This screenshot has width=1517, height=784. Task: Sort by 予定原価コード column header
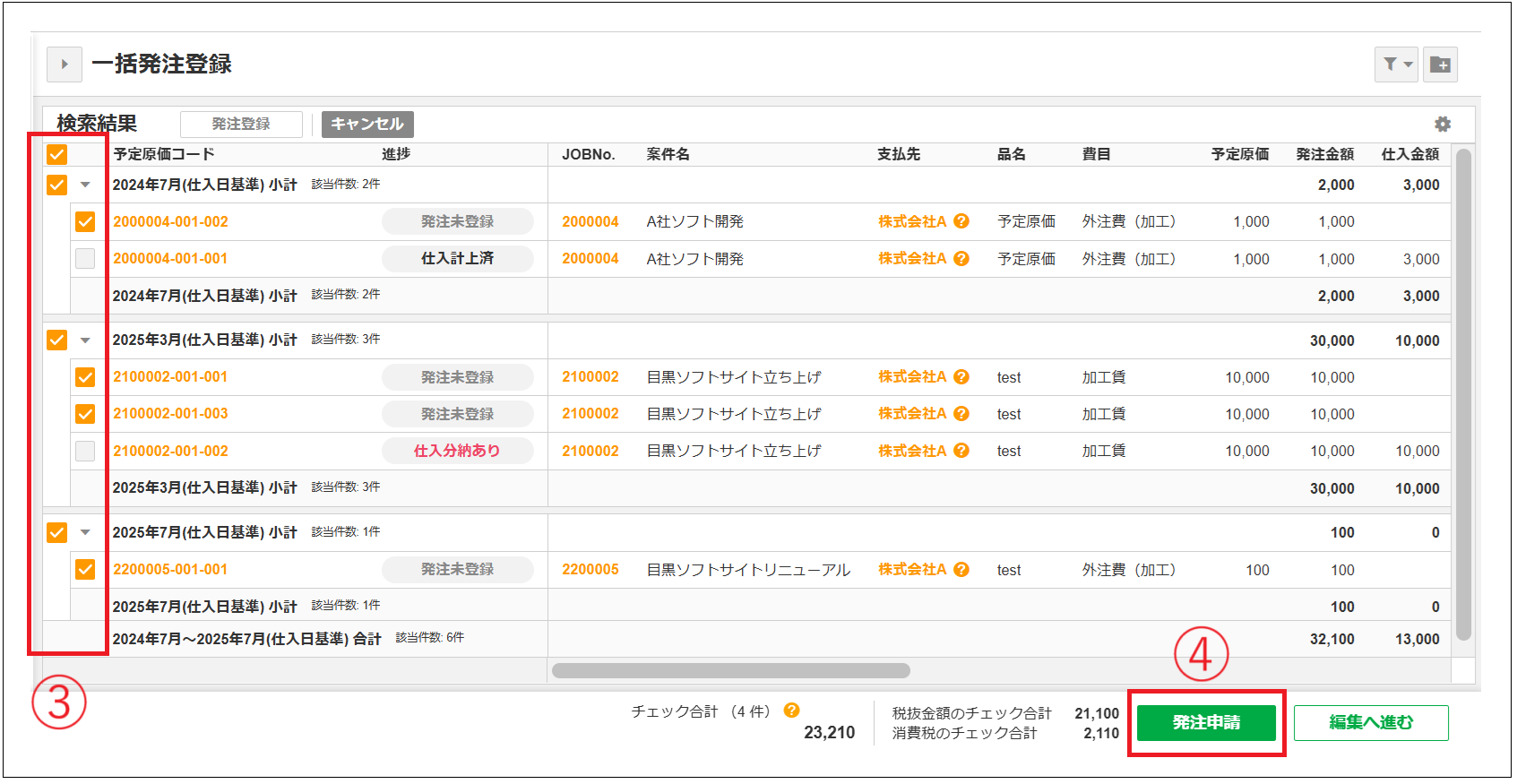[164, 154]
